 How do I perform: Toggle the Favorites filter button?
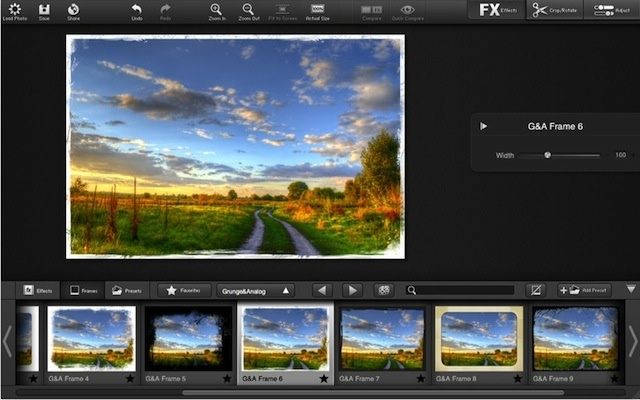click(184, 290)
